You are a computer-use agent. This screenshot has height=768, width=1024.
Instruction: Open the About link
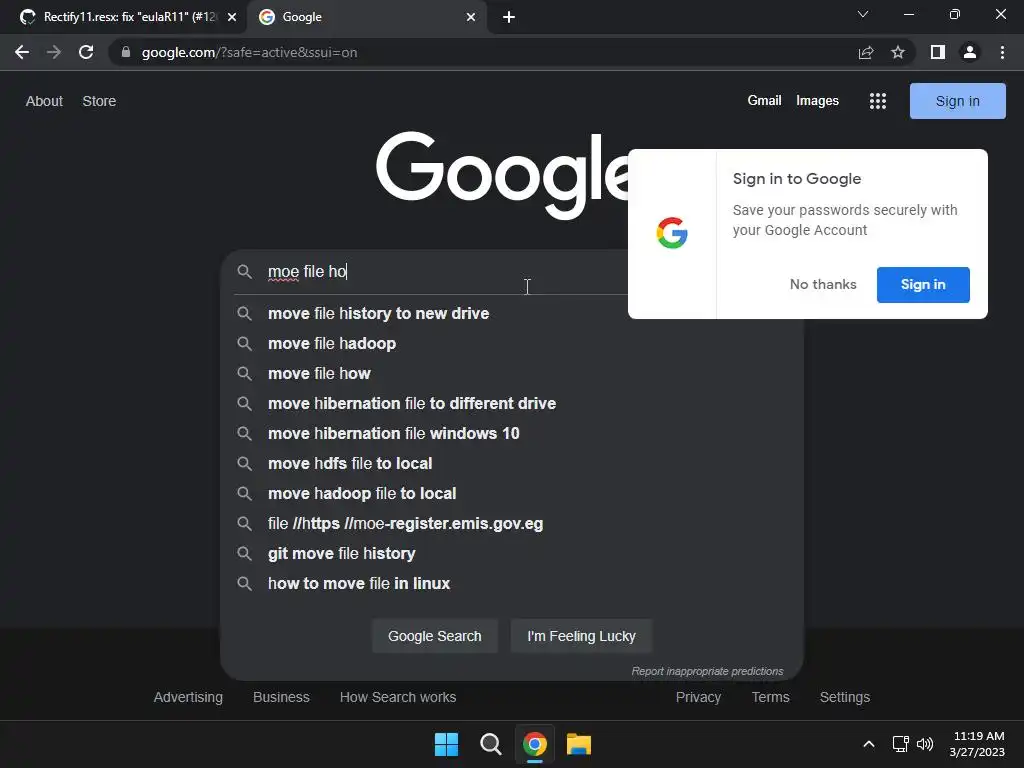point(44,101)
